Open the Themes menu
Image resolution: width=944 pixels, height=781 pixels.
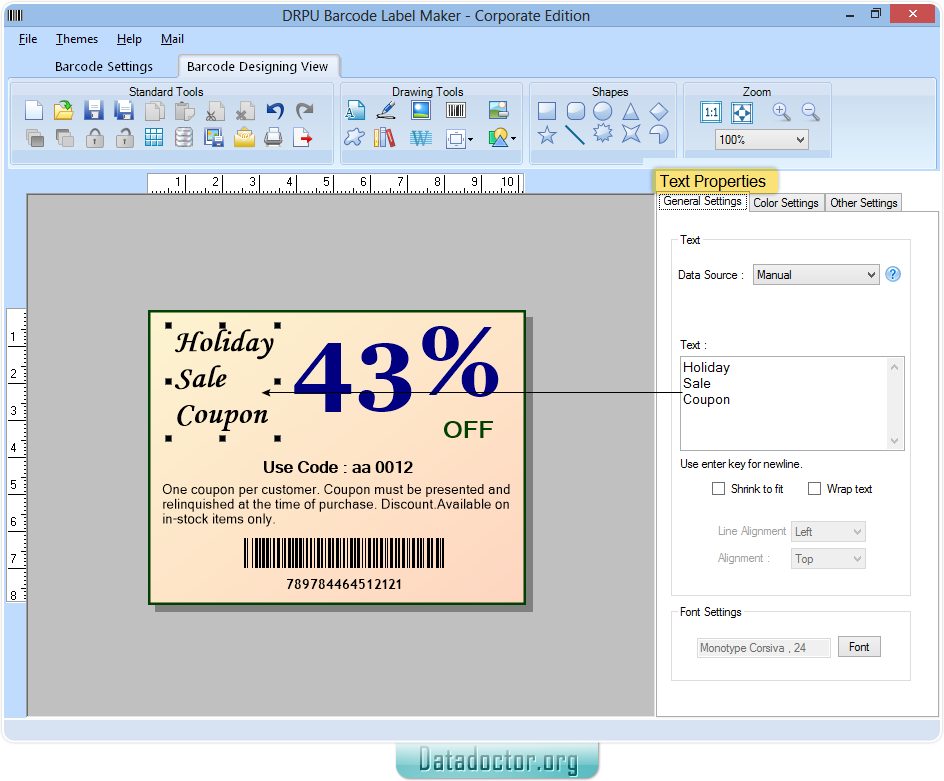pyautogui.click(x=76, y=39)
